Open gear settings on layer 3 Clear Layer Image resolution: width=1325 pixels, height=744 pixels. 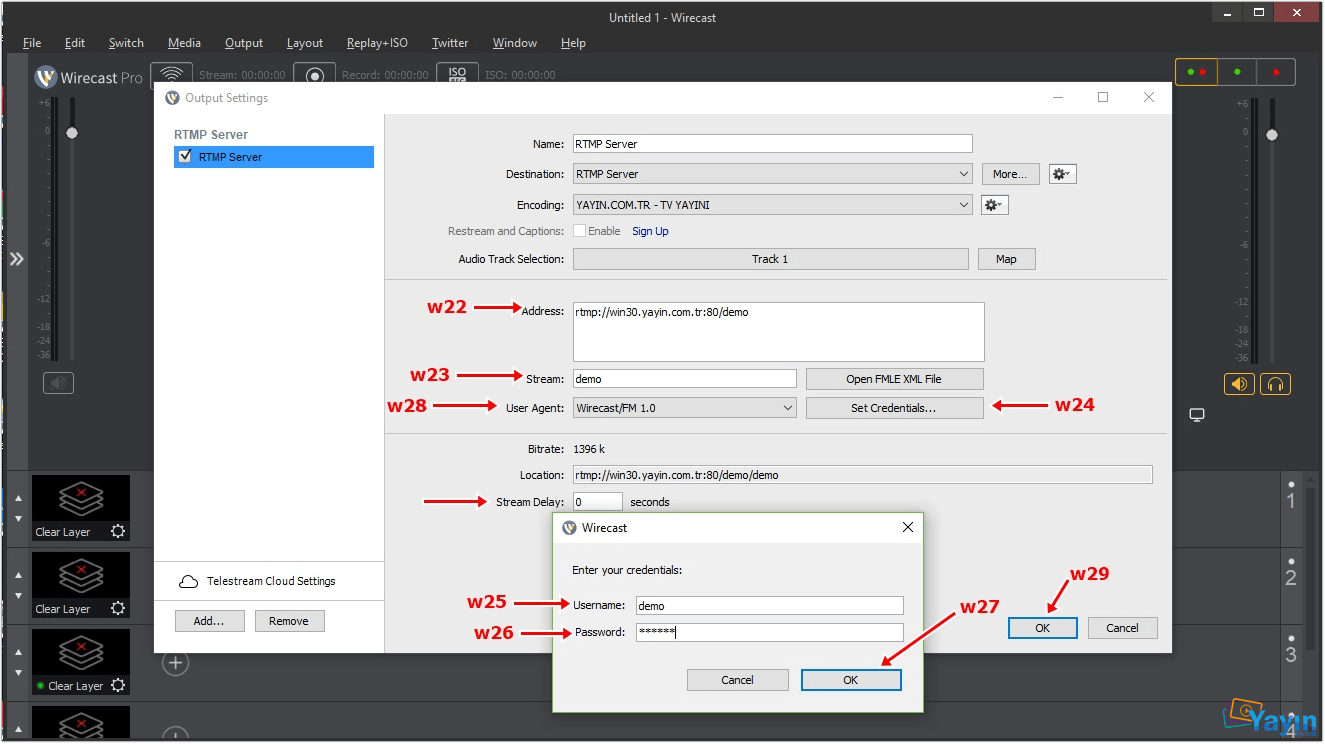[x=118, y=685]
